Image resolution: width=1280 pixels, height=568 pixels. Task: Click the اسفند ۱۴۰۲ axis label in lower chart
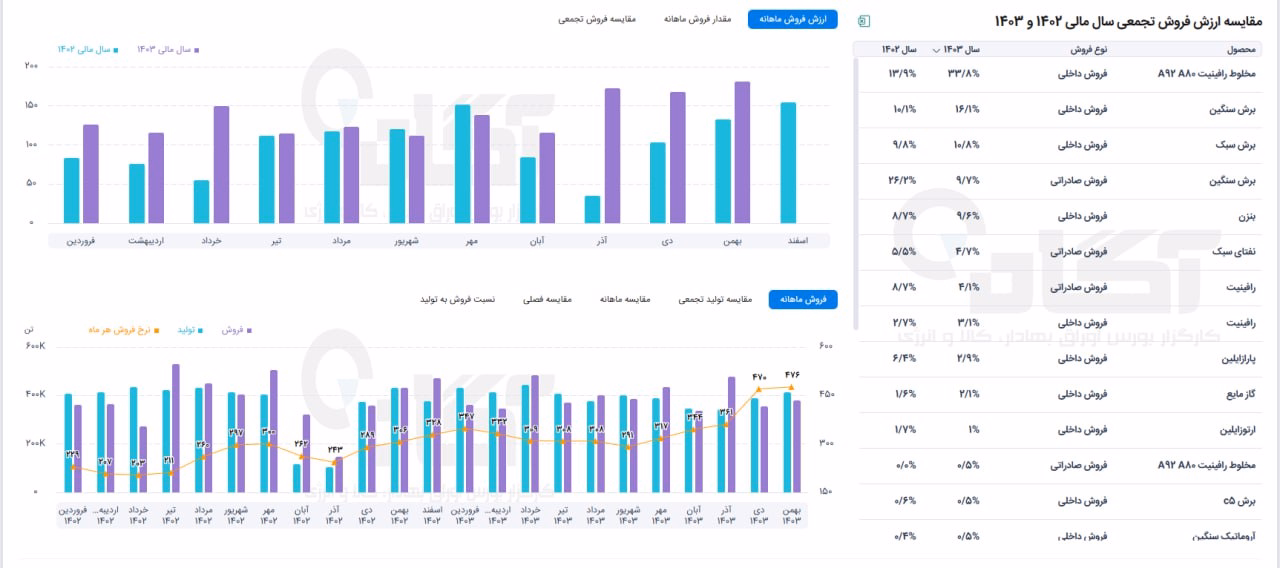click(x=432, y=515)
